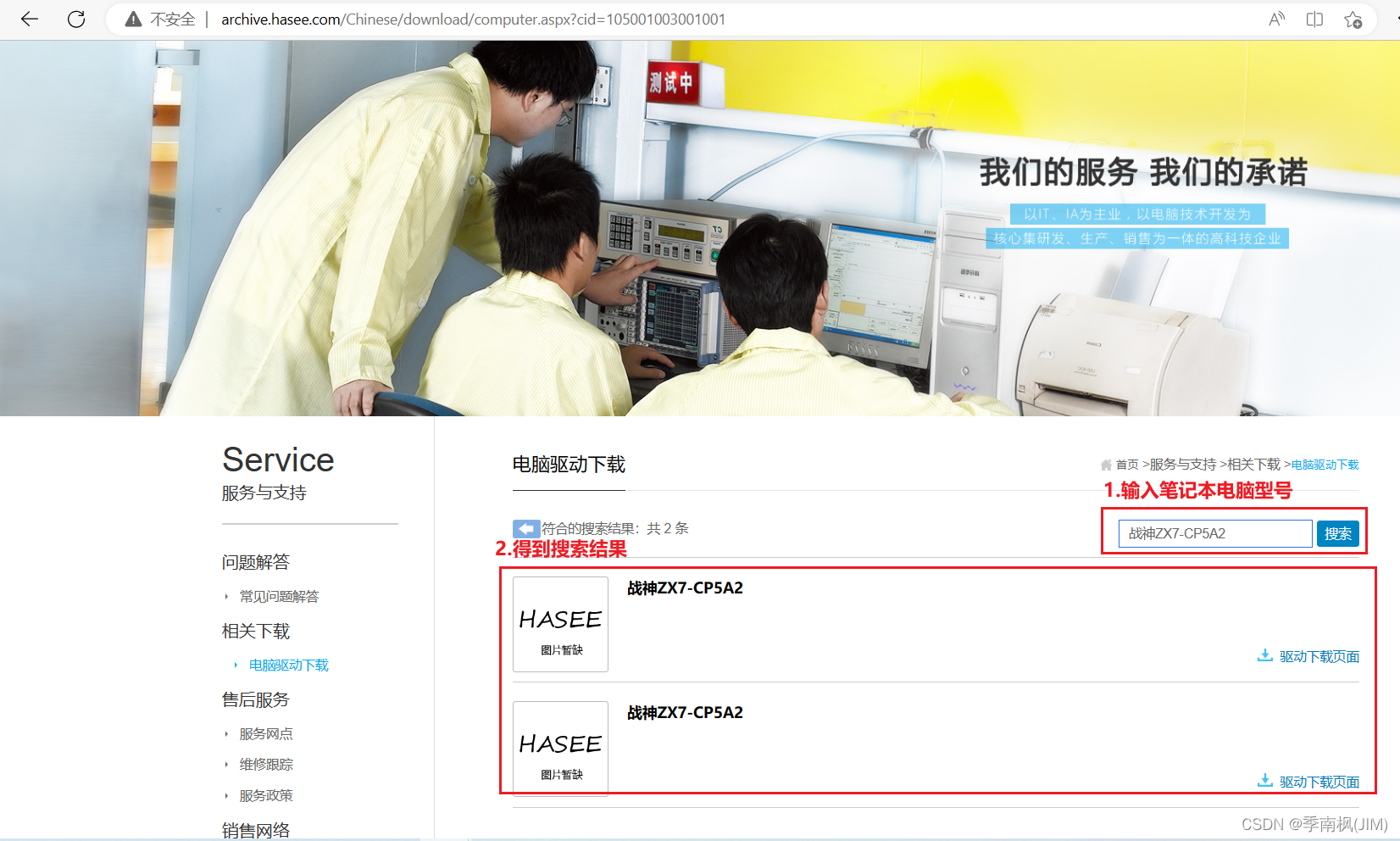This screenshot has height=841, width=1400.
Task: Click the 销售网络 sidebar heading
Action: [256, 830]
